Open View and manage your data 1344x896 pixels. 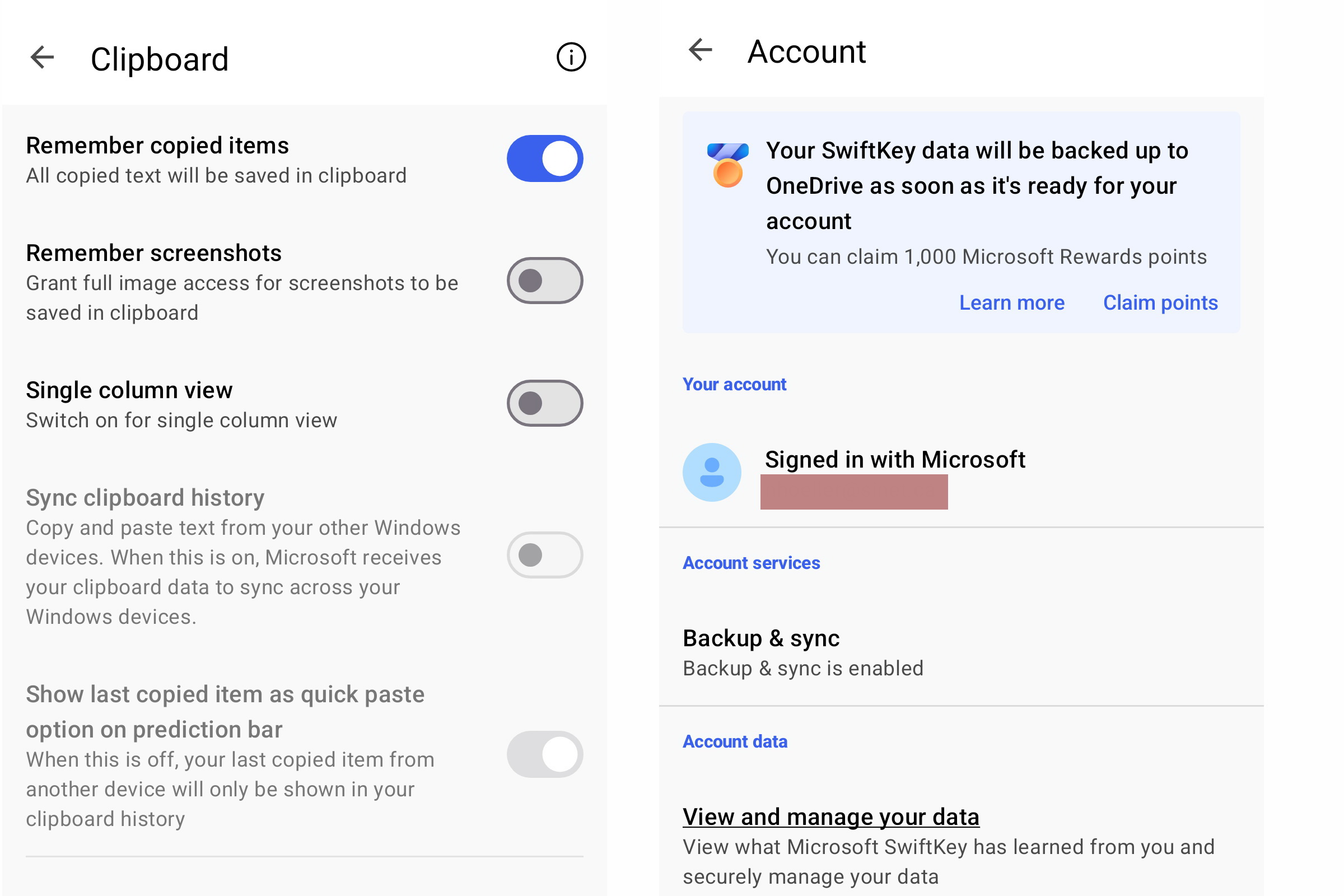click(x=830, y=817)
